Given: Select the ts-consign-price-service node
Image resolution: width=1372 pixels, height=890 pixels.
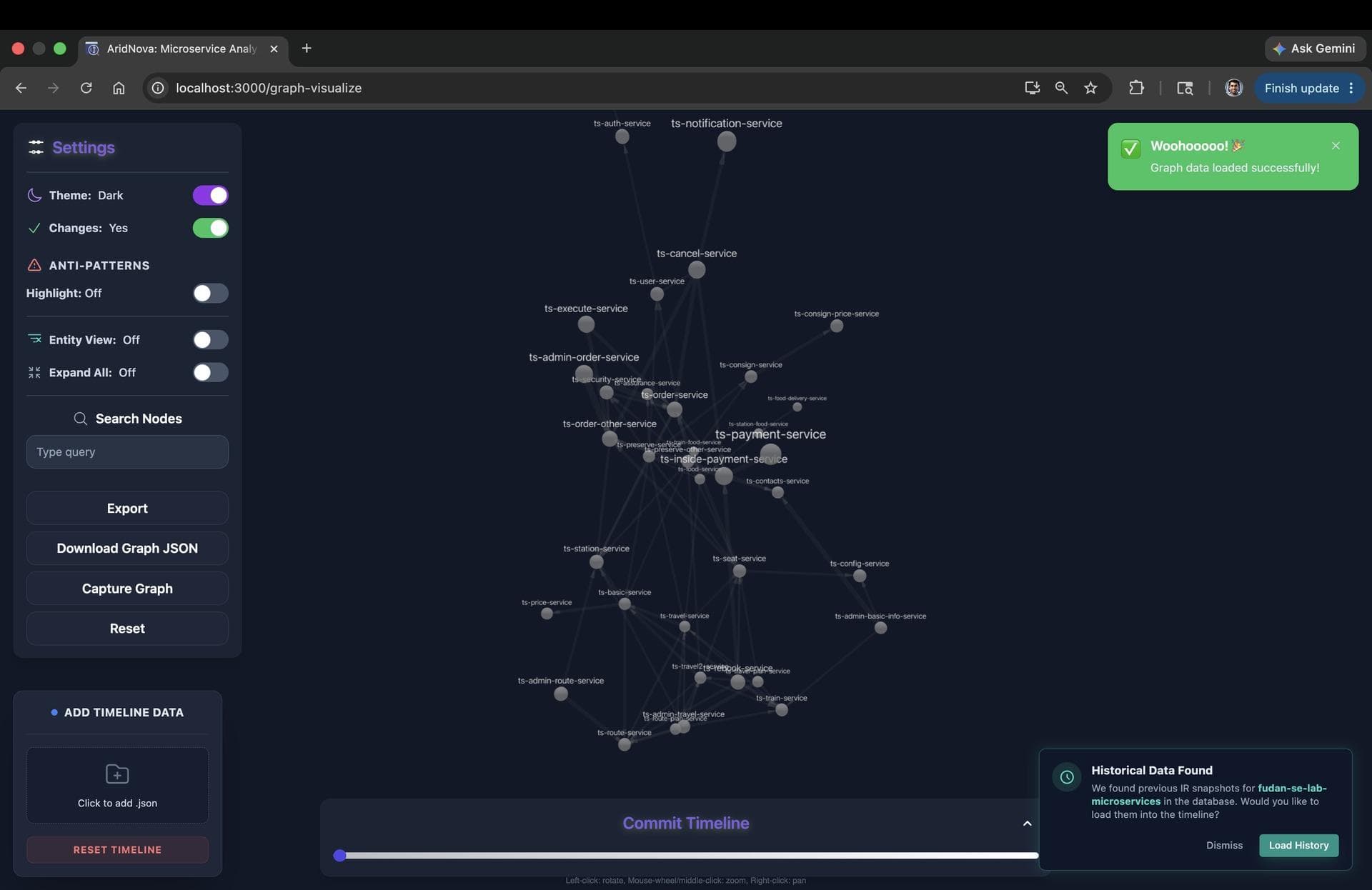Looking at the screenshot, I should point(837,326).
